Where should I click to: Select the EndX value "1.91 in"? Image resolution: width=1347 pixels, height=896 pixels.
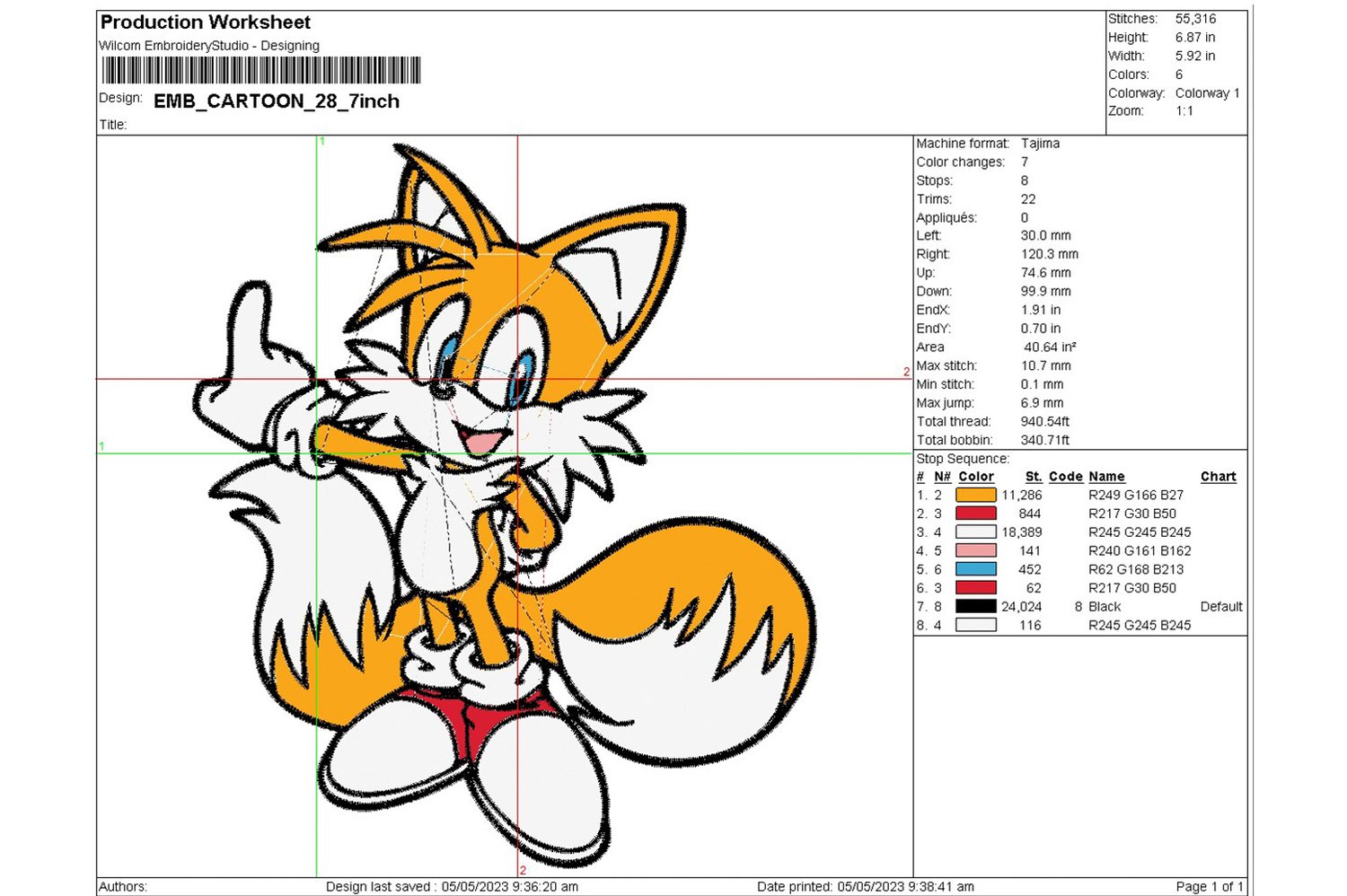coord(1041,311)
